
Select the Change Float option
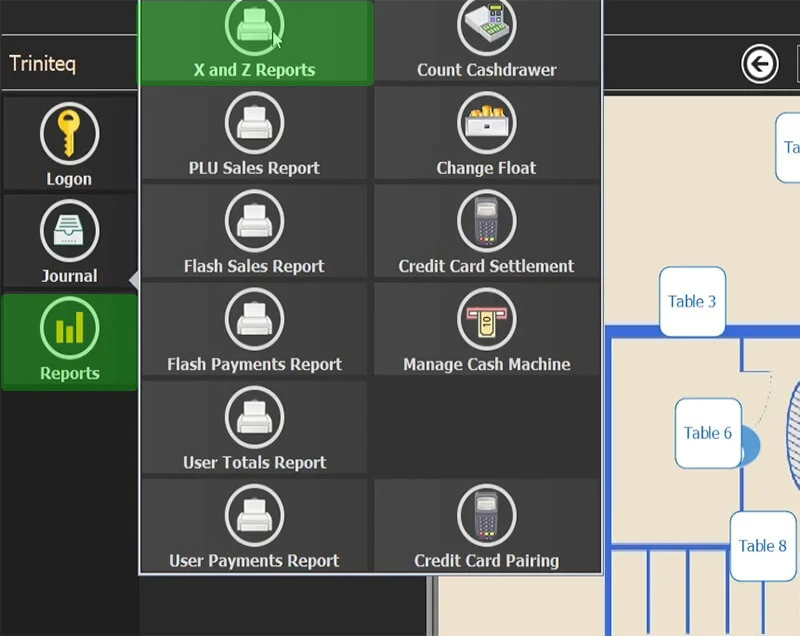point(487,133)
